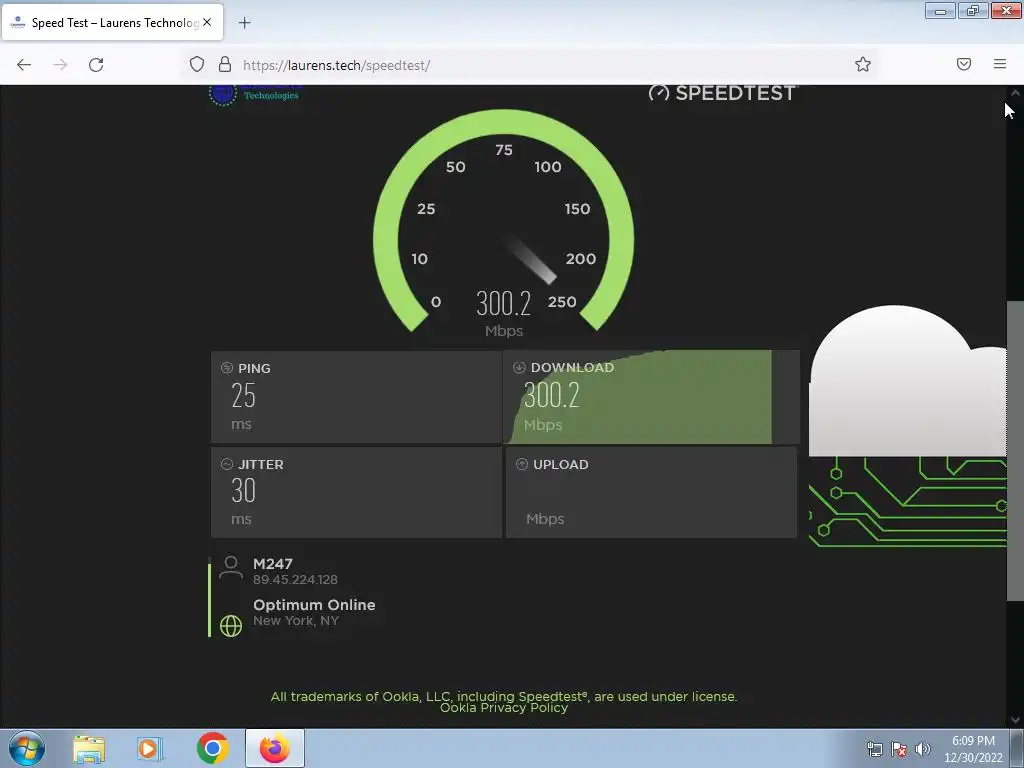Screen dimensions: 1024x768
Task: Click the trademarks of Ookla notice text
Action: coord(504,697)
